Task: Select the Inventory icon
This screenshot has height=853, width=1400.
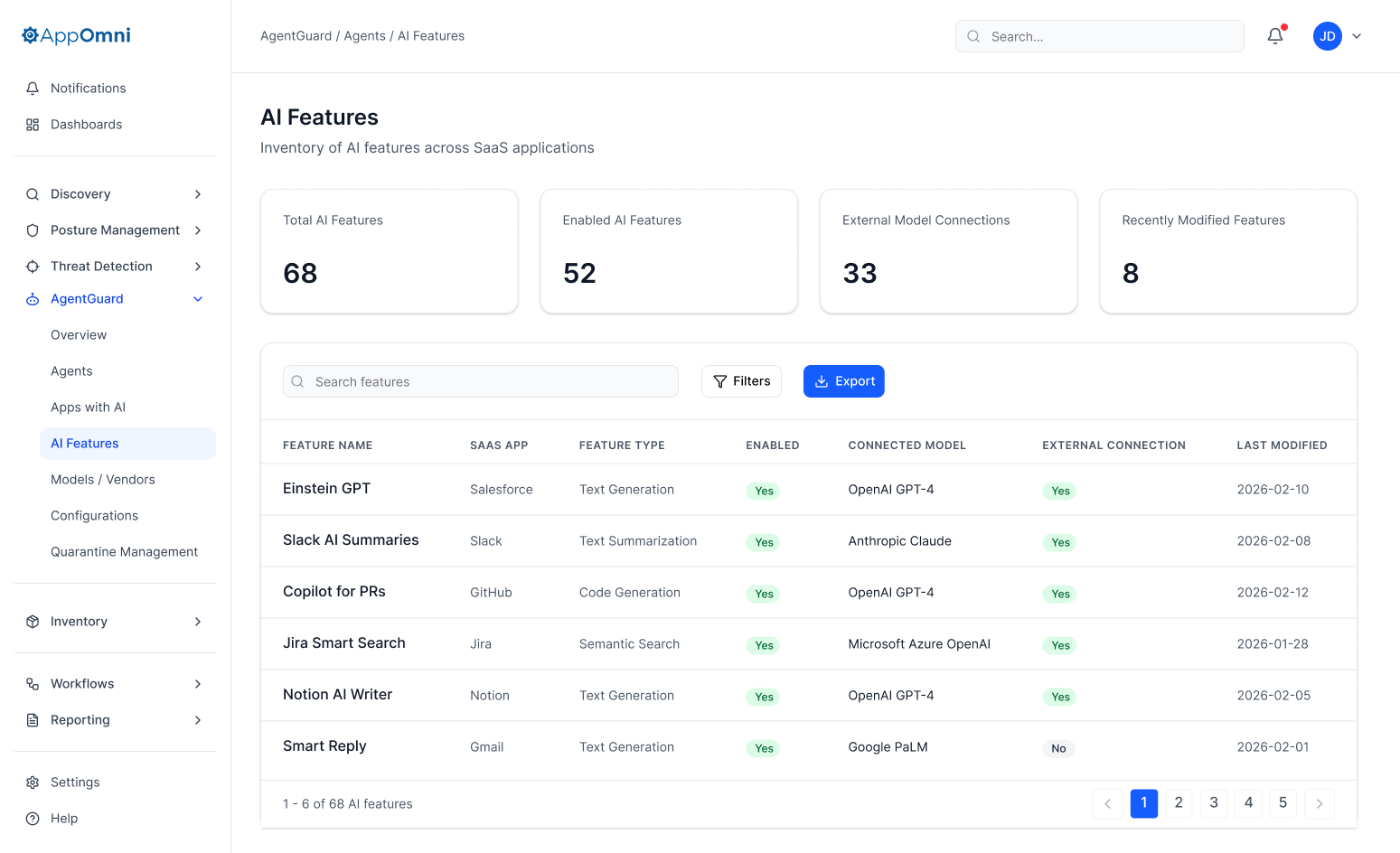Action: coord(33,621)
